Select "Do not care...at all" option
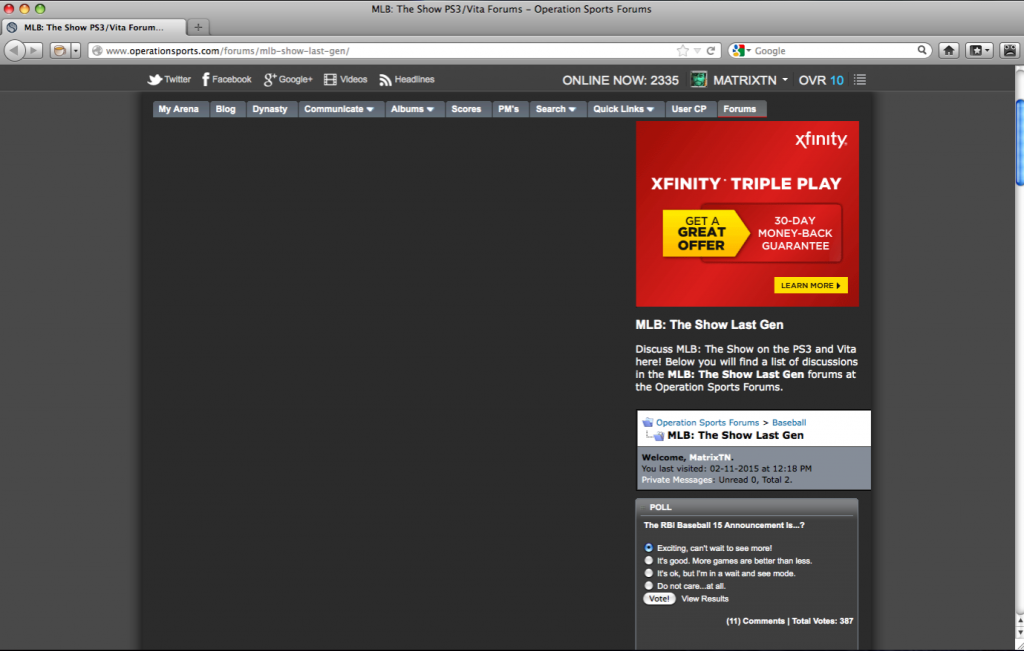 (x=649, y=586)
